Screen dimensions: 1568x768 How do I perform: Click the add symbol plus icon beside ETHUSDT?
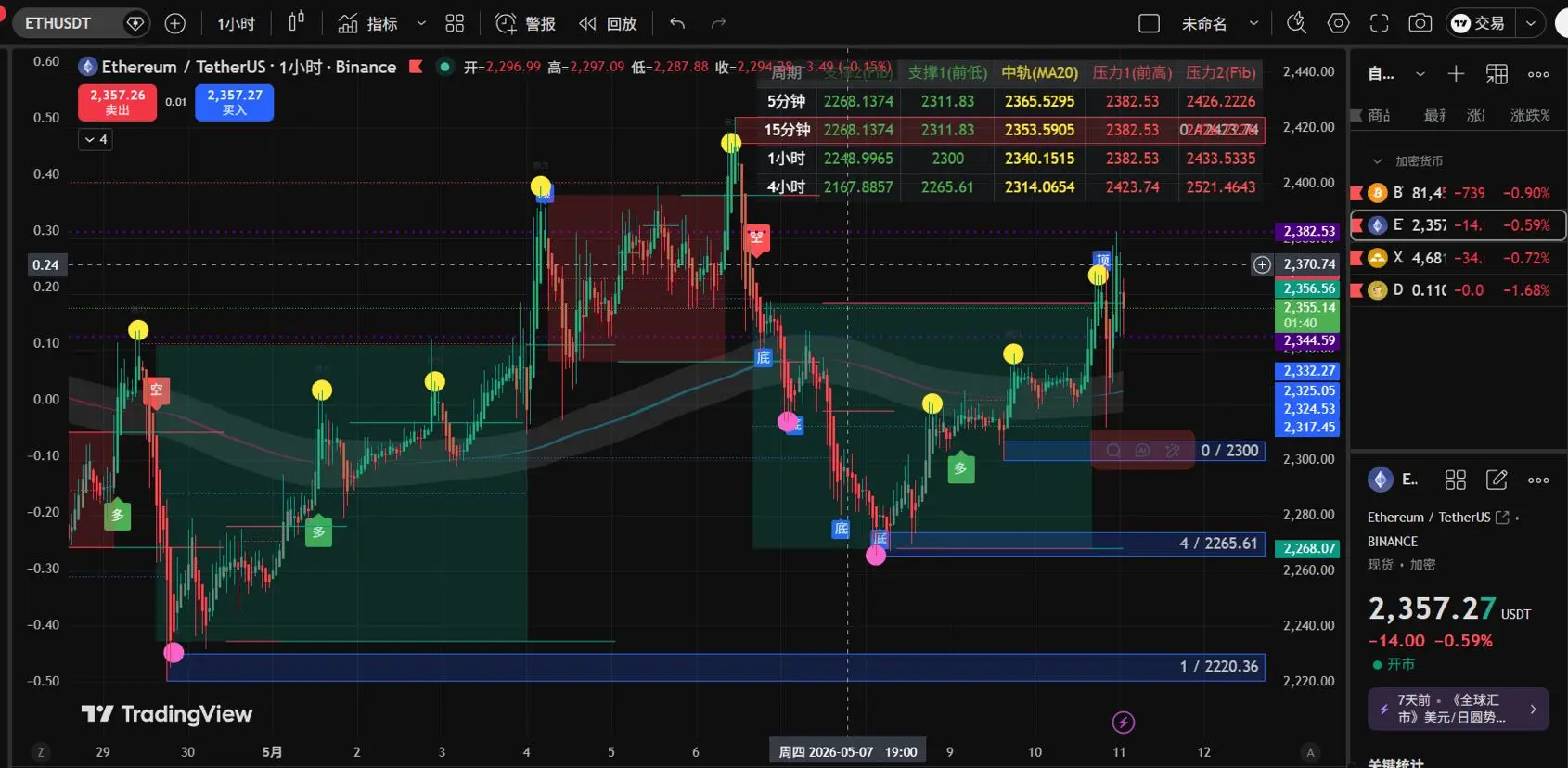point(174,23)
